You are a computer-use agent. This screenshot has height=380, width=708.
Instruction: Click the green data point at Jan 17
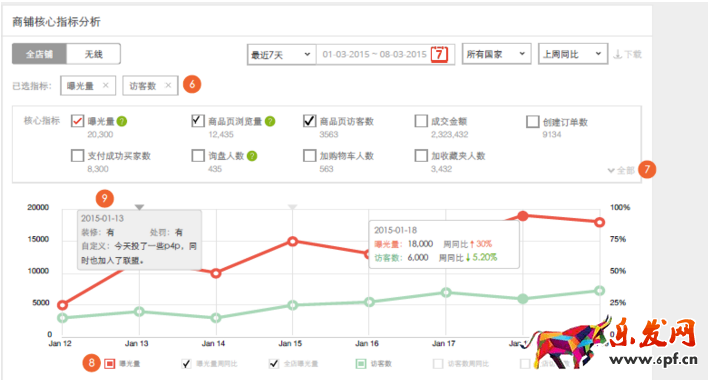[x=446, y=292]
